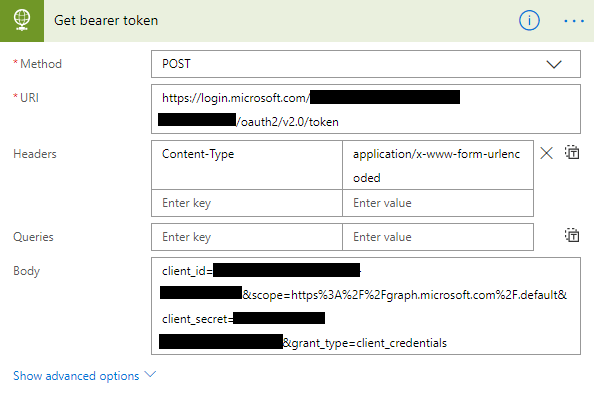Expand the Method dropdown arrow
The image size is (594, 398).
[x=554, y=64]
